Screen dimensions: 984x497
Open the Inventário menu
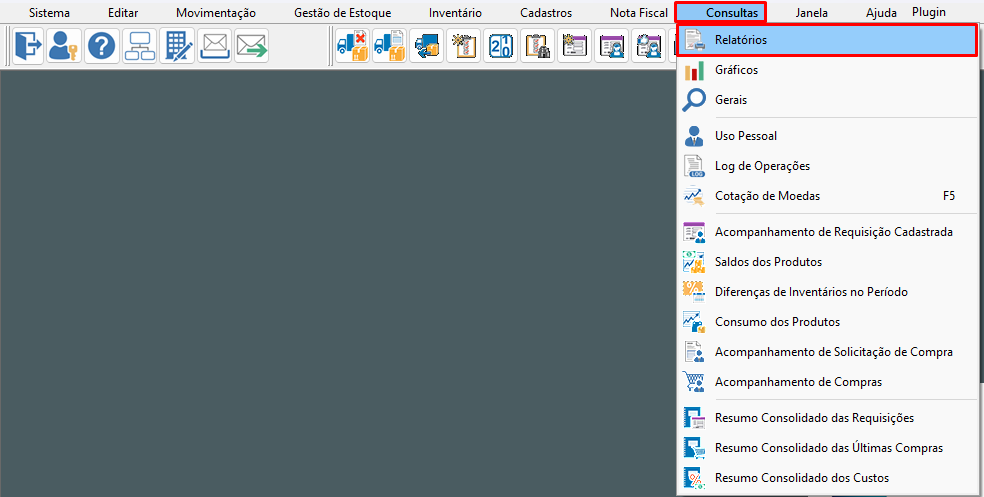456,13
